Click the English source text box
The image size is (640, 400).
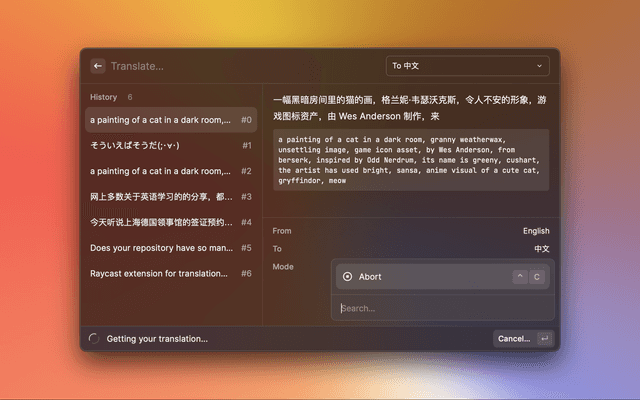point(411,159)
